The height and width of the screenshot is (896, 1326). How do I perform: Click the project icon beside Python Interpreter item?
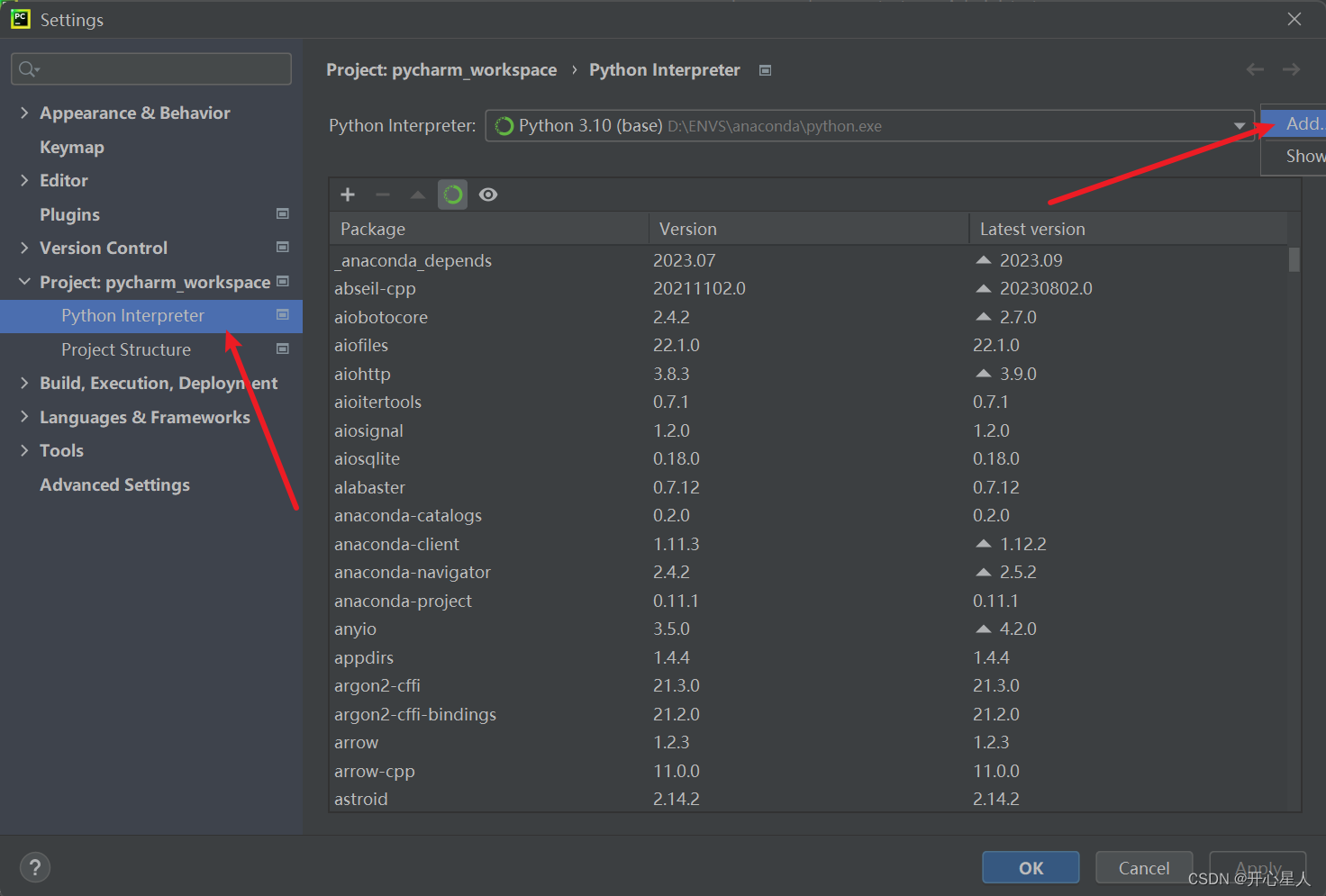coord(283,314)
